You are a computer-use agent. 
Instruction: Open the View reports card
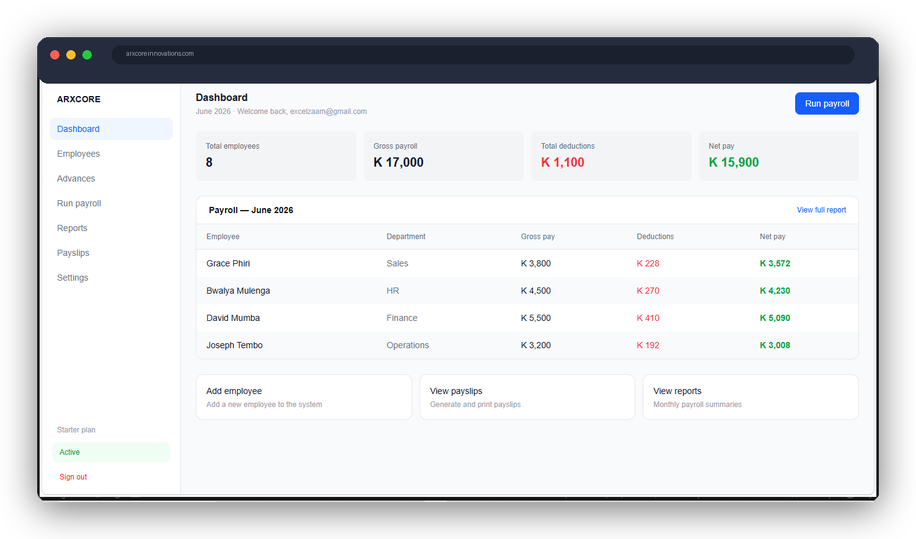(x=751, y=397)
